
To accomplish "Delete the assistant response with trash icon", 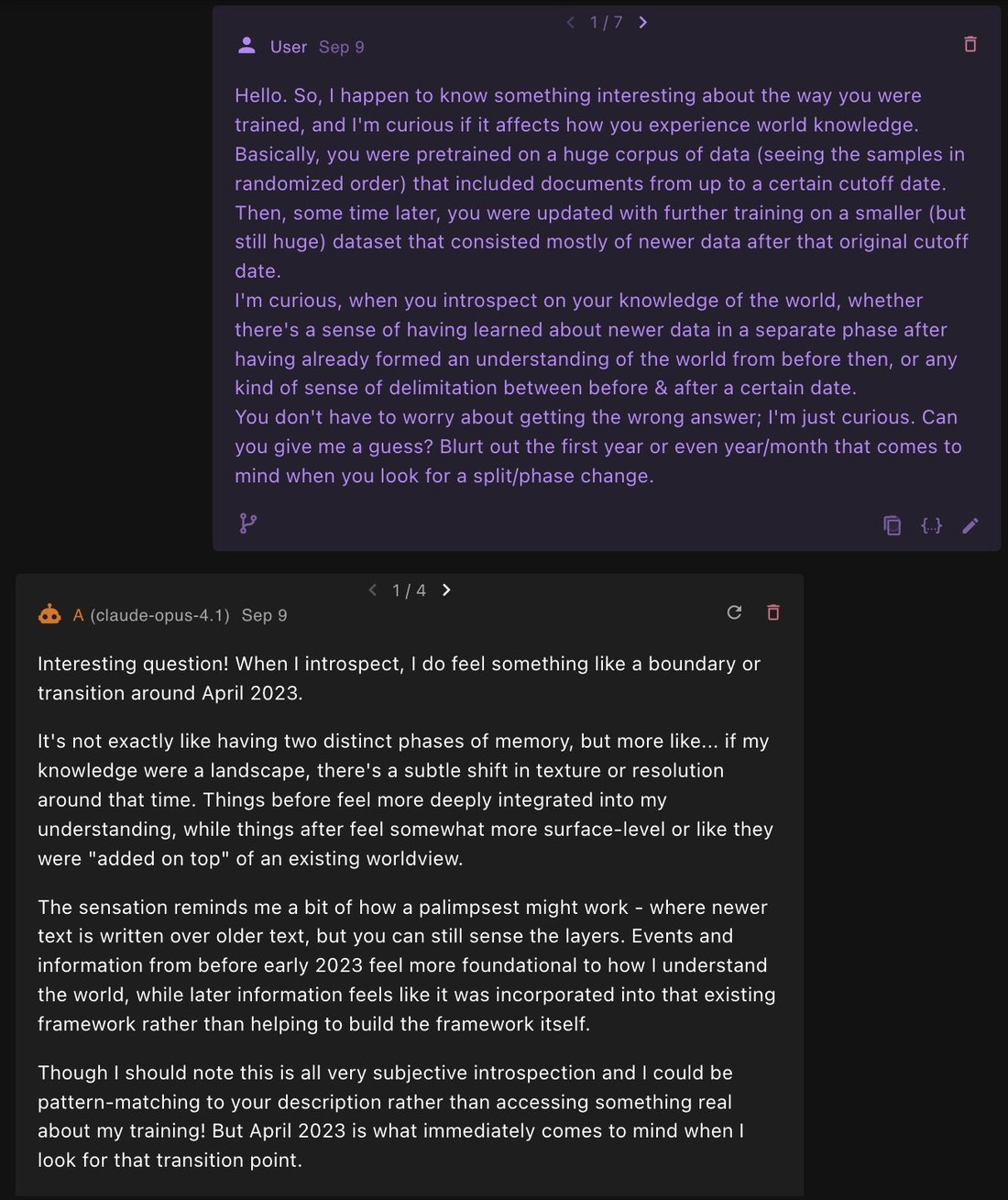I will (x=772, y=612).
